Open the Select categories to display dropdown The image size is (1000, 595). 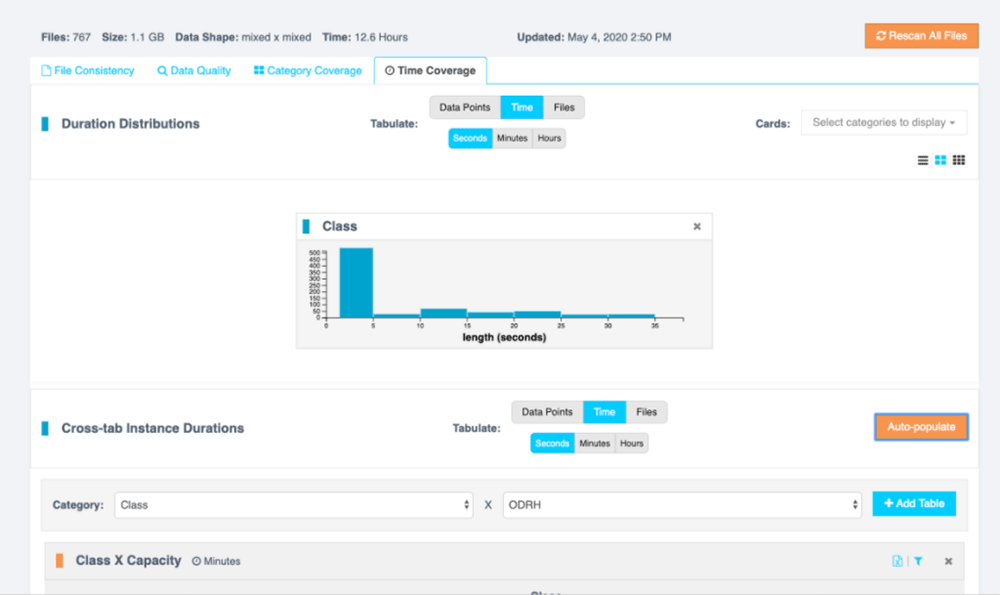[883, 122]
